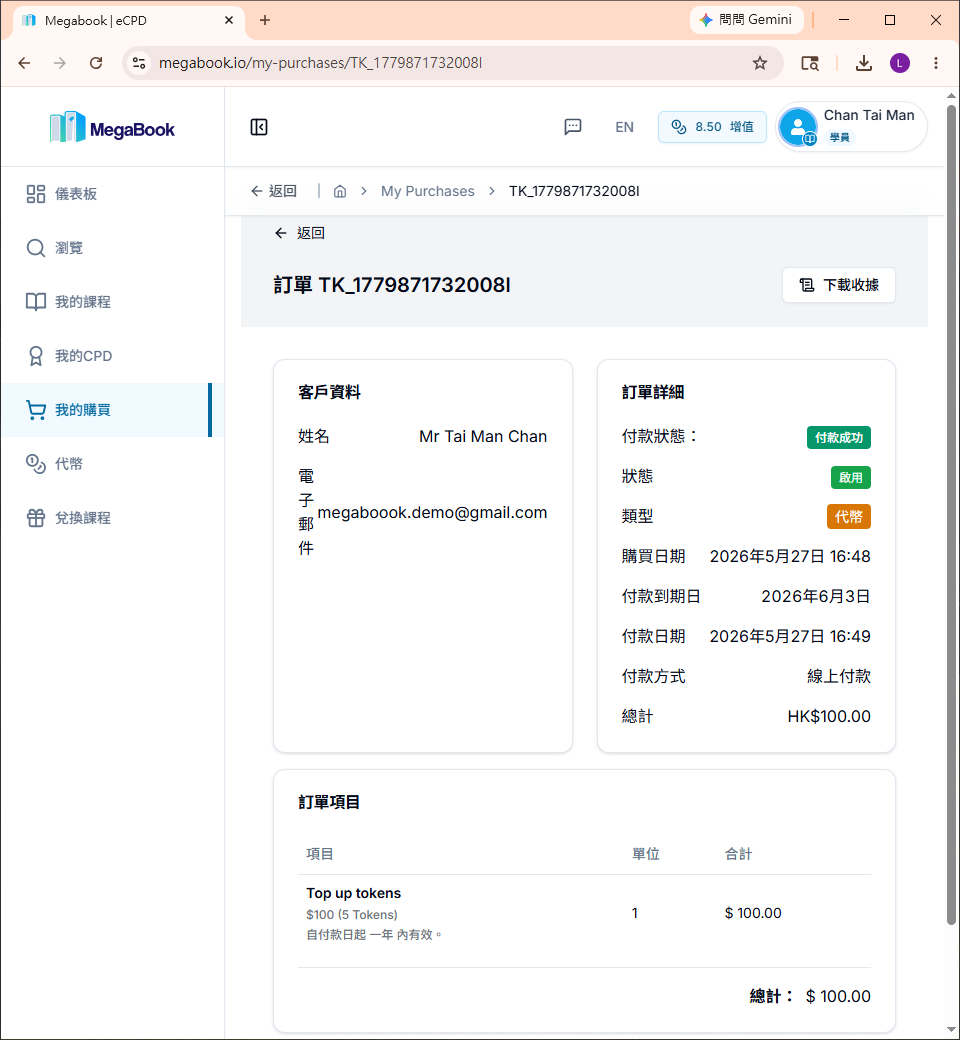
Task: Click payment date 2026年5月27日 16:49
Action: (789, 636)
